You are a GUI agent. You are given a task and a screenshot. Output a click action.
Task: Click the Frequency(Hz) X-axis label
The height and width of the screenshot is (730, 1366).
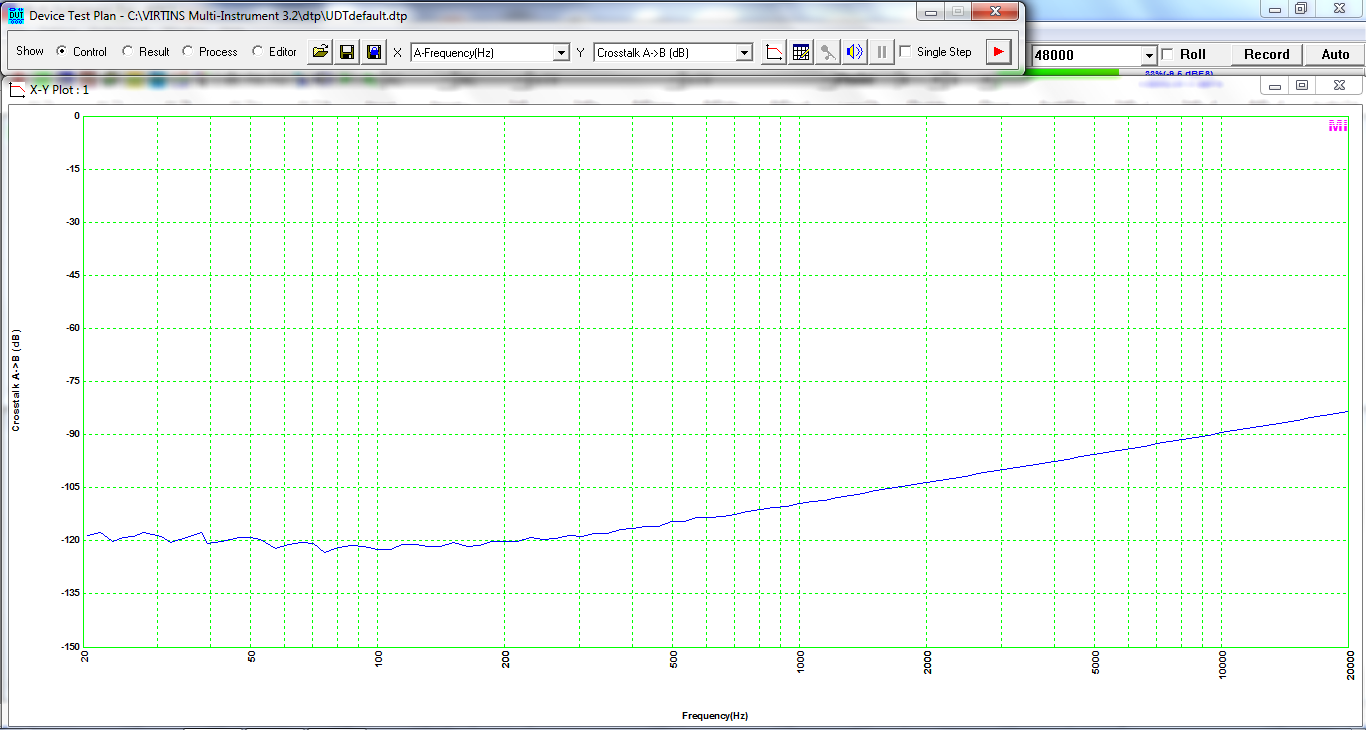[715, 716]
